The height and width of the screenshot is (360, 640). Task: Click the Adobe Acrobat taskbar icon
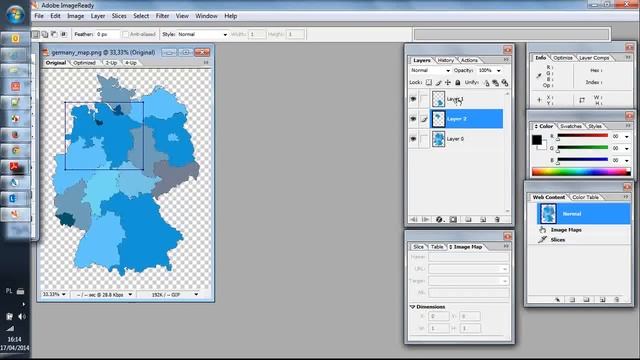(x=15, y=167)
